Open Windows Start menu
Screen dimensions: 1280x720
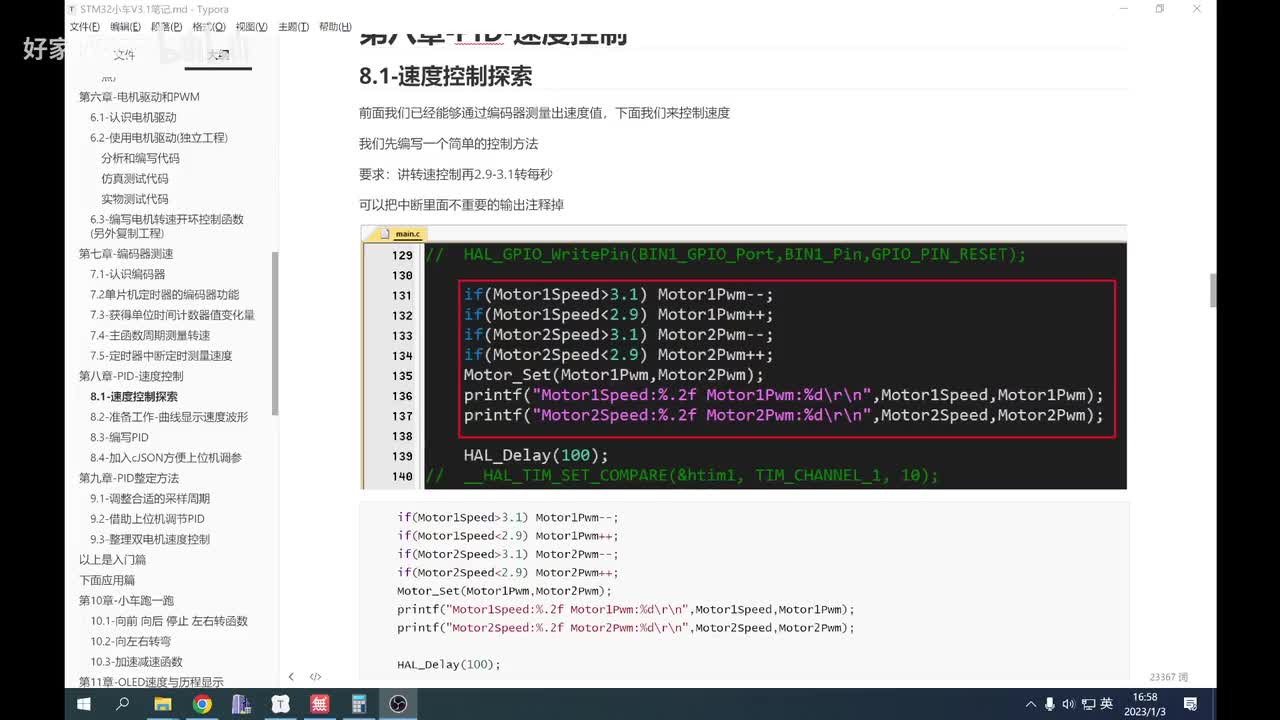click(84, 704)
